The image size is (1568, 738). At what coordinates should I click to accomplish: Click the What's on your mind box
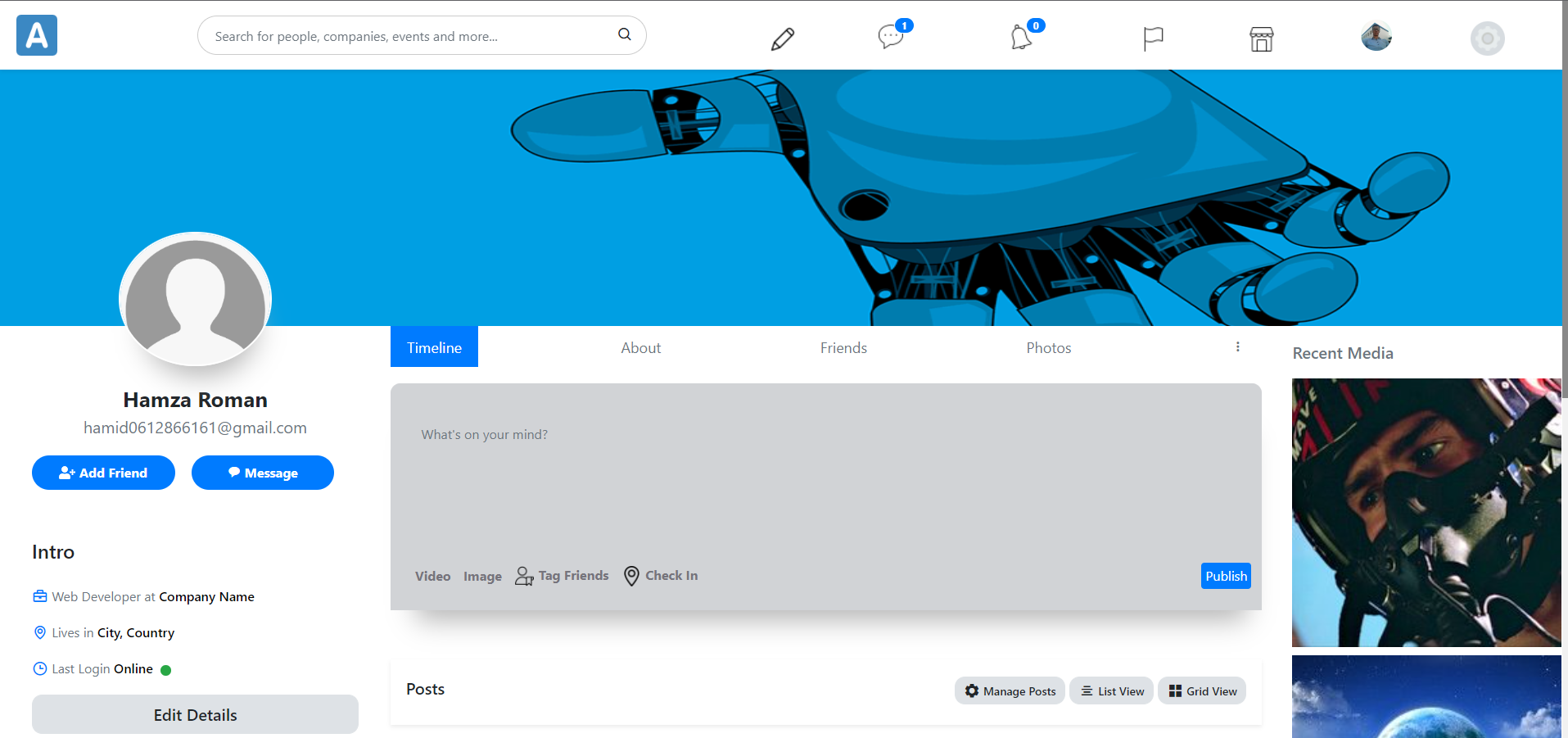pos(825,471)
